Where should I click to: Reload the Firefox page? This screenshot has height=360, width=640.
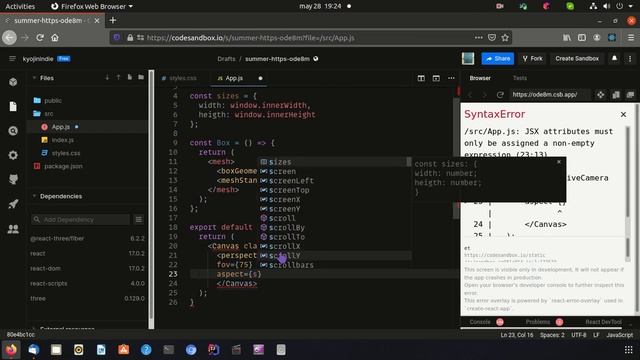click(x=40, y=38)
